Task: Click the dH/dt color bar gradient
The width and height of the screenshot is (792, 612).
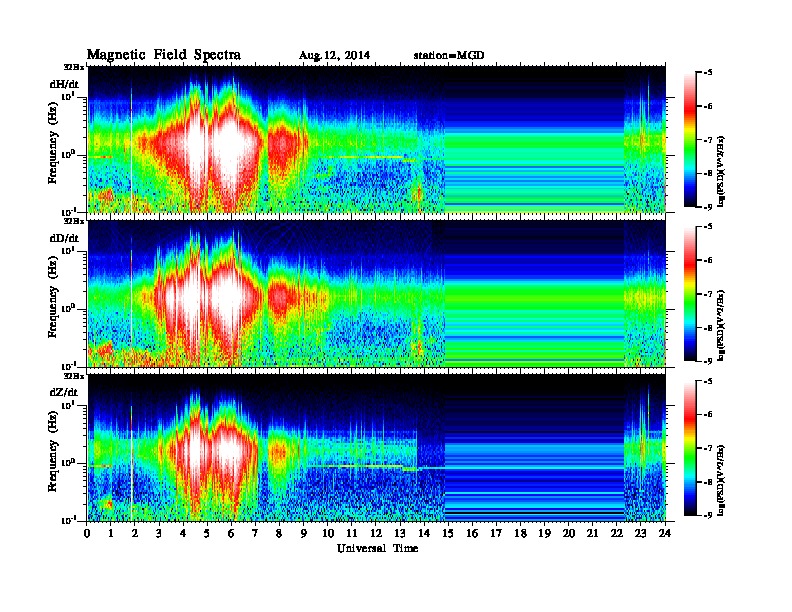Action: pos(690,140)
